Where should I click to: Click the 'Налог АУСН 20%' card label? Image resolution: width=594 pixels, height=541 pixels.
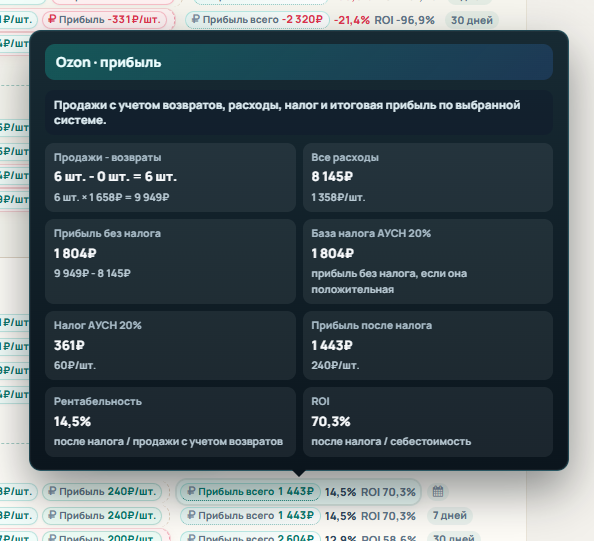(97, 325)
